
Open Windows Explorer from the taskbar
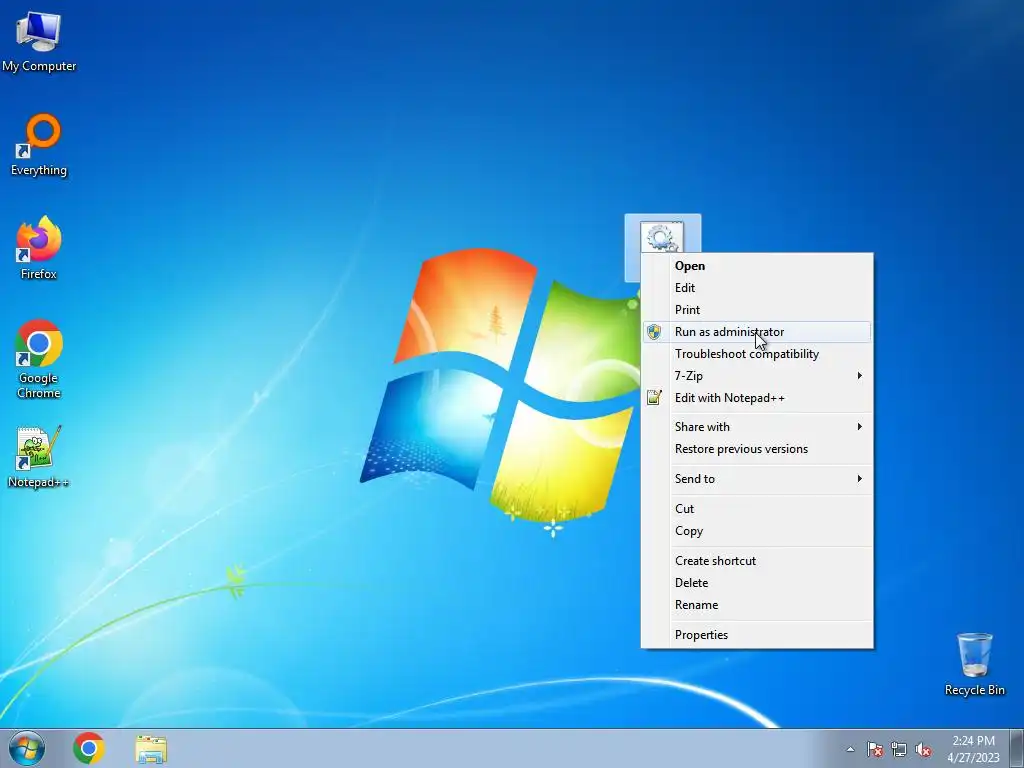tap(151, 748)
